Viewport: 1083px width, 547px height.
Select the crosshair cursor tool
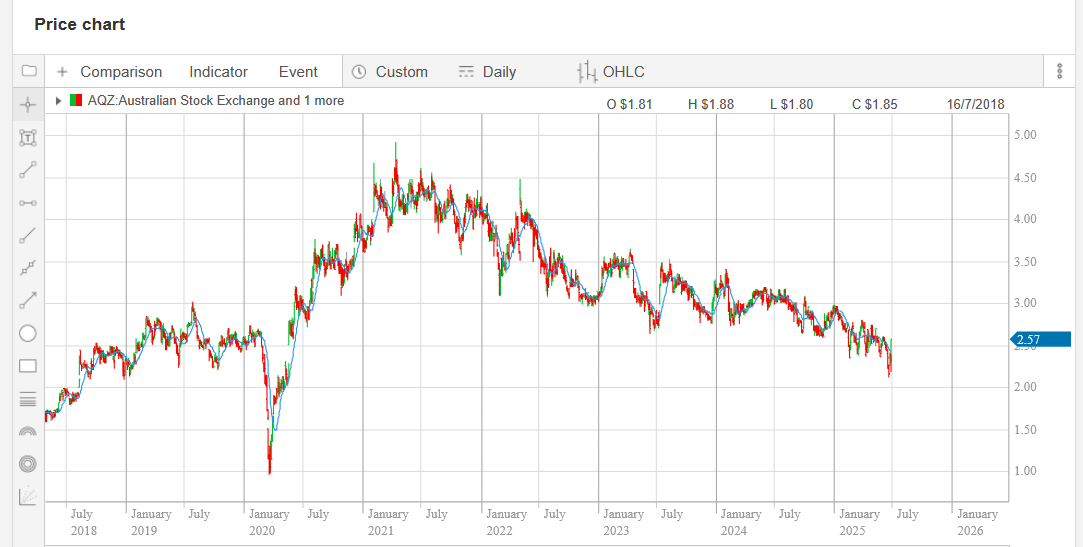(x=28, y=104)
